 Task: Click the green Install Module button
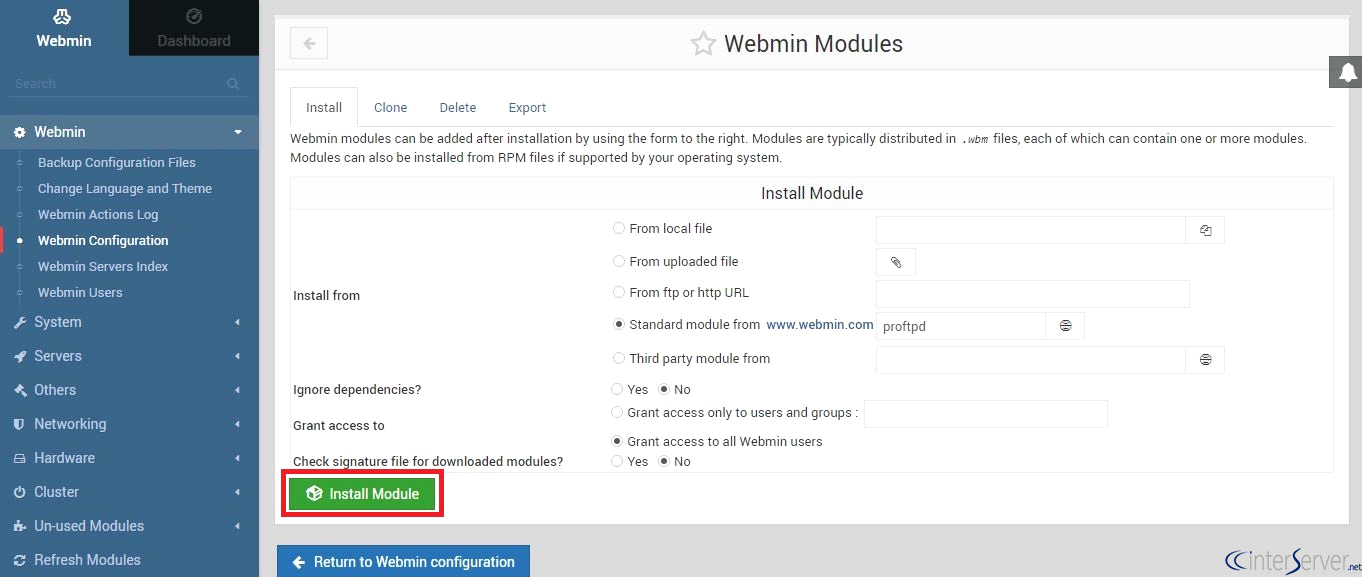(362, 494)
